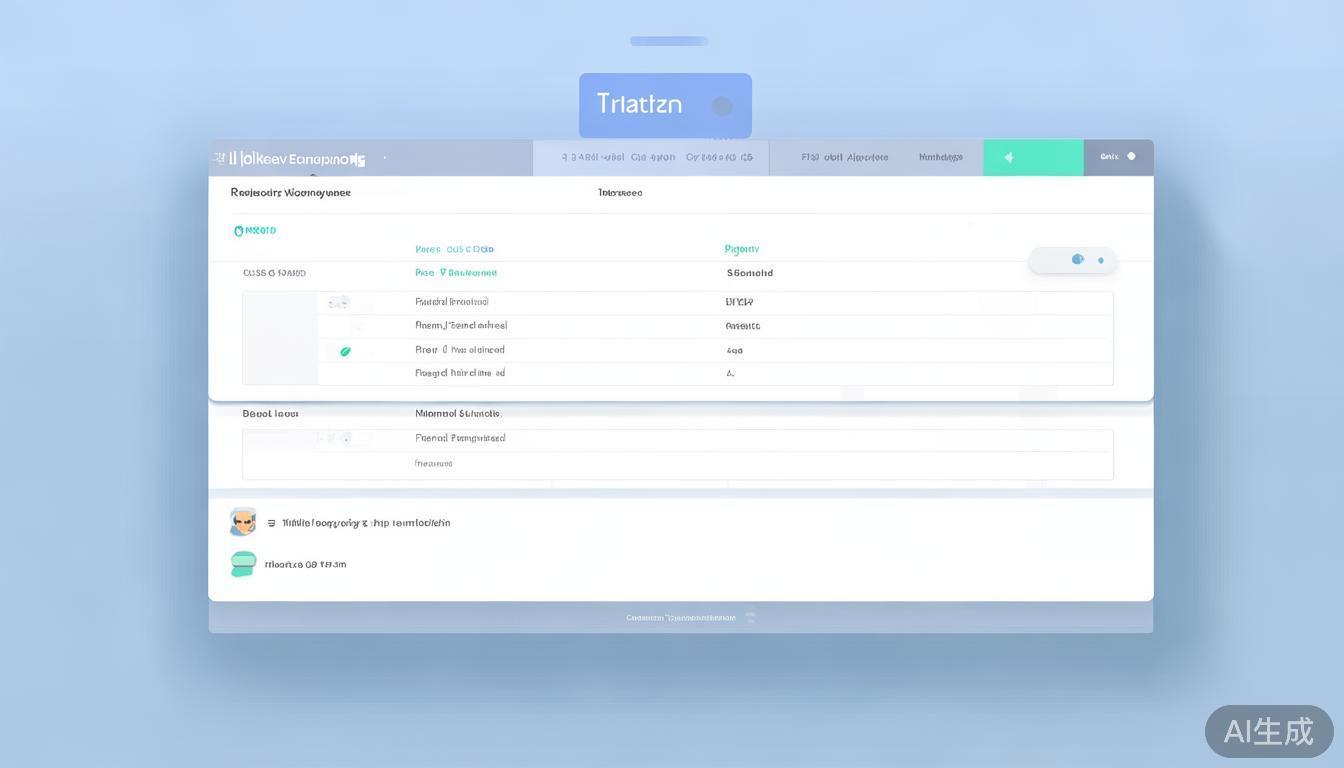Viewport: 1344px width, 768px height.
Task: Toggle the floating pill switch on the right
Action: click(x=1073, y=260)
